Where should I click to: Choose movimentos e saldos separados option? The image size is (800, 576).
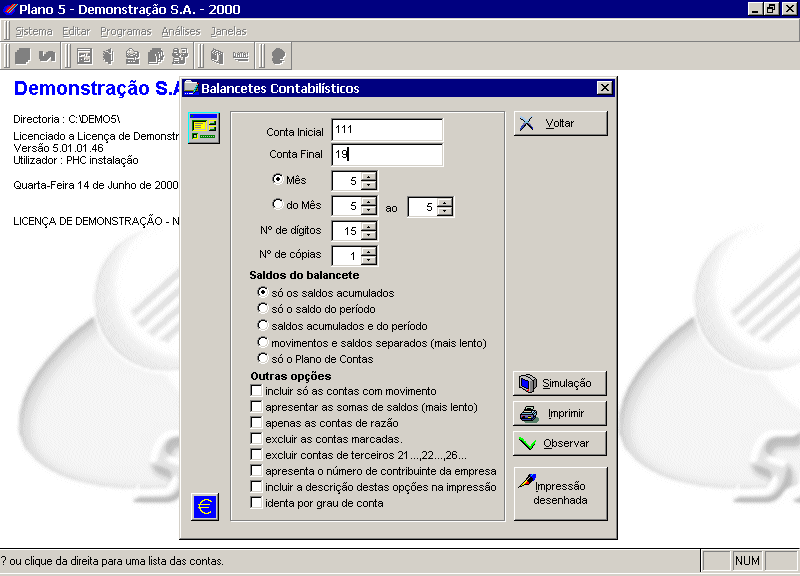click(x=263, y=342)
